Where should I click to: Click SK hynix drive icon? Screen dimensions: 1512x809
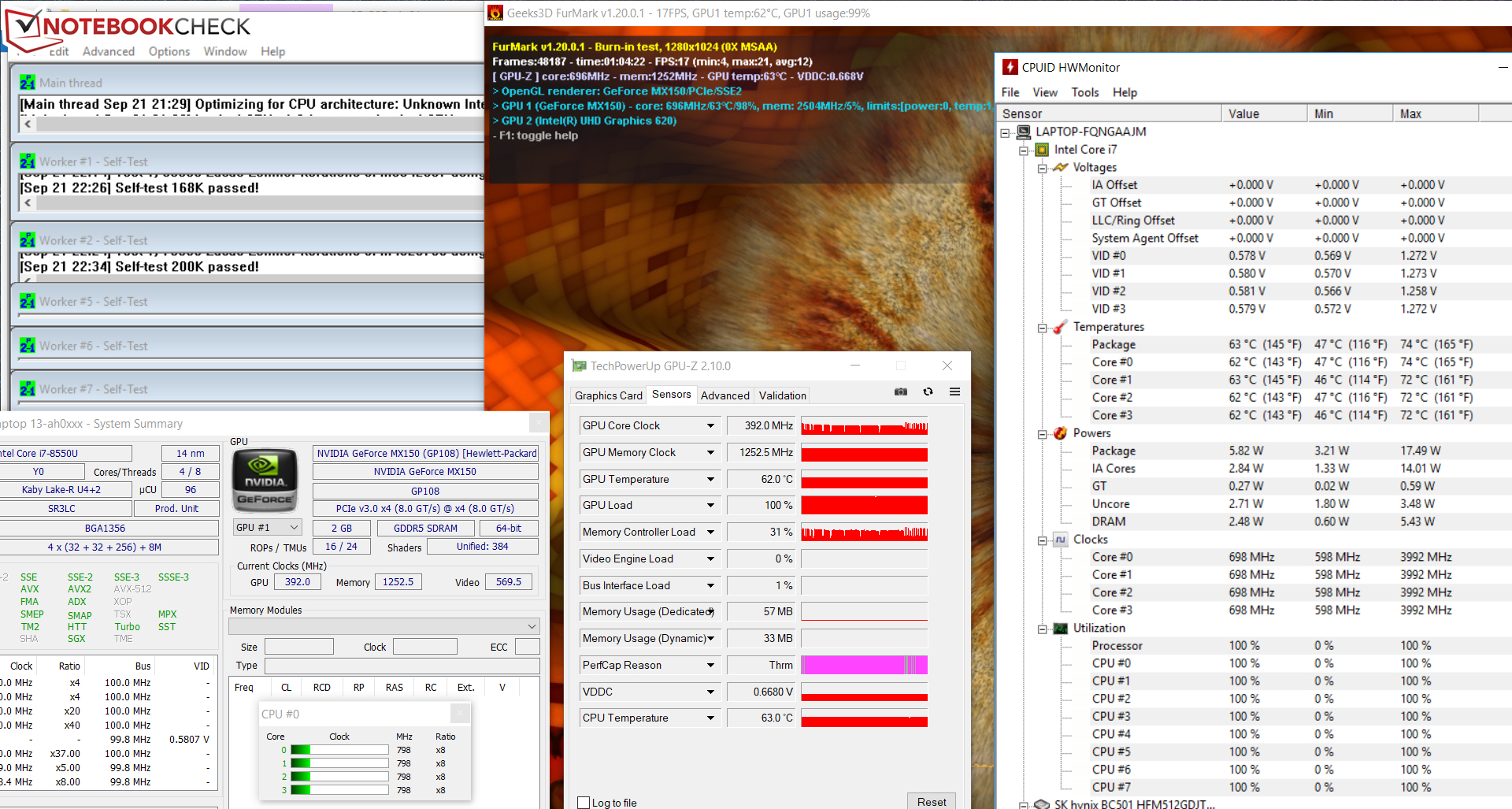click(x=1042, y=803)
